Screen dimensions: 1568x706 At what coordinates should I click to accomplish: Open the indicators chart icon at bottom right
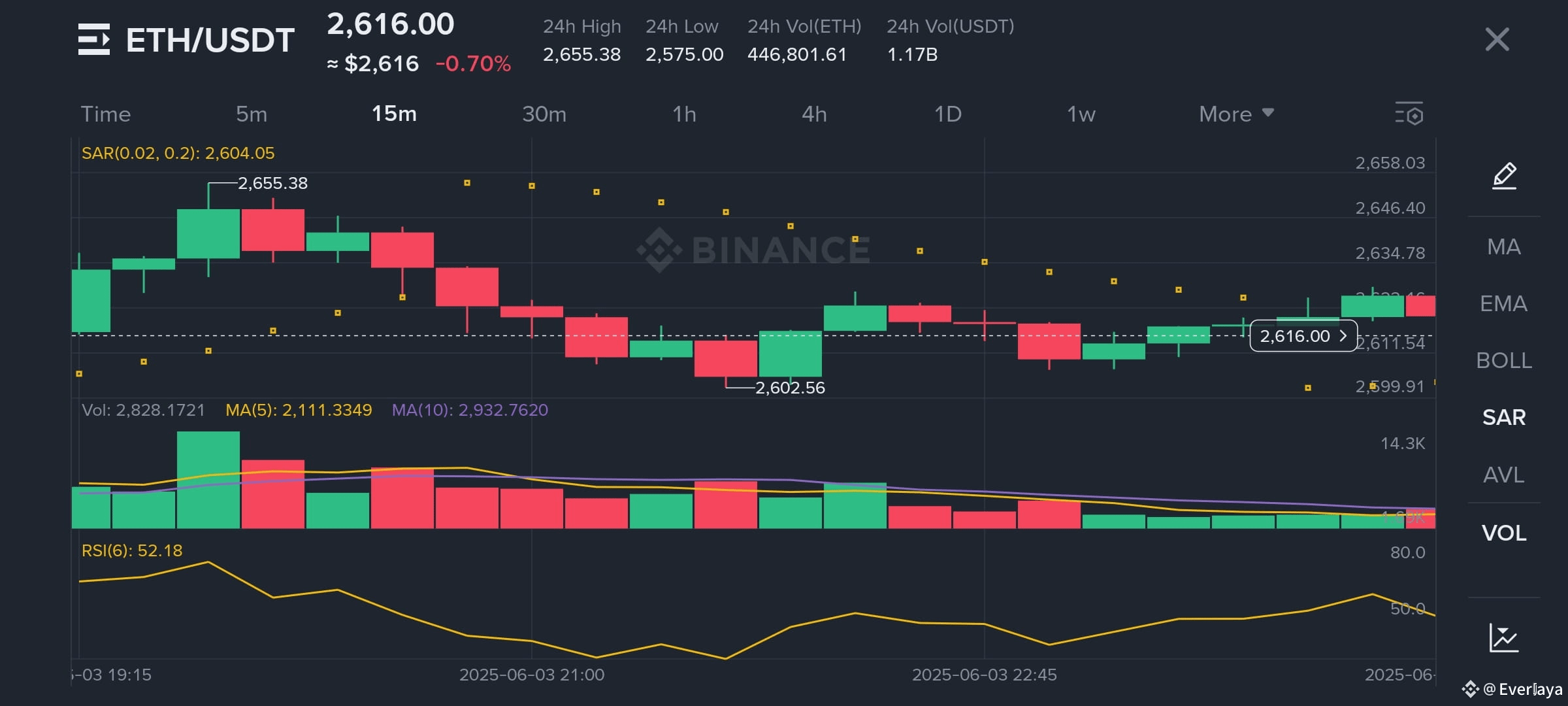coord(1503,637)
